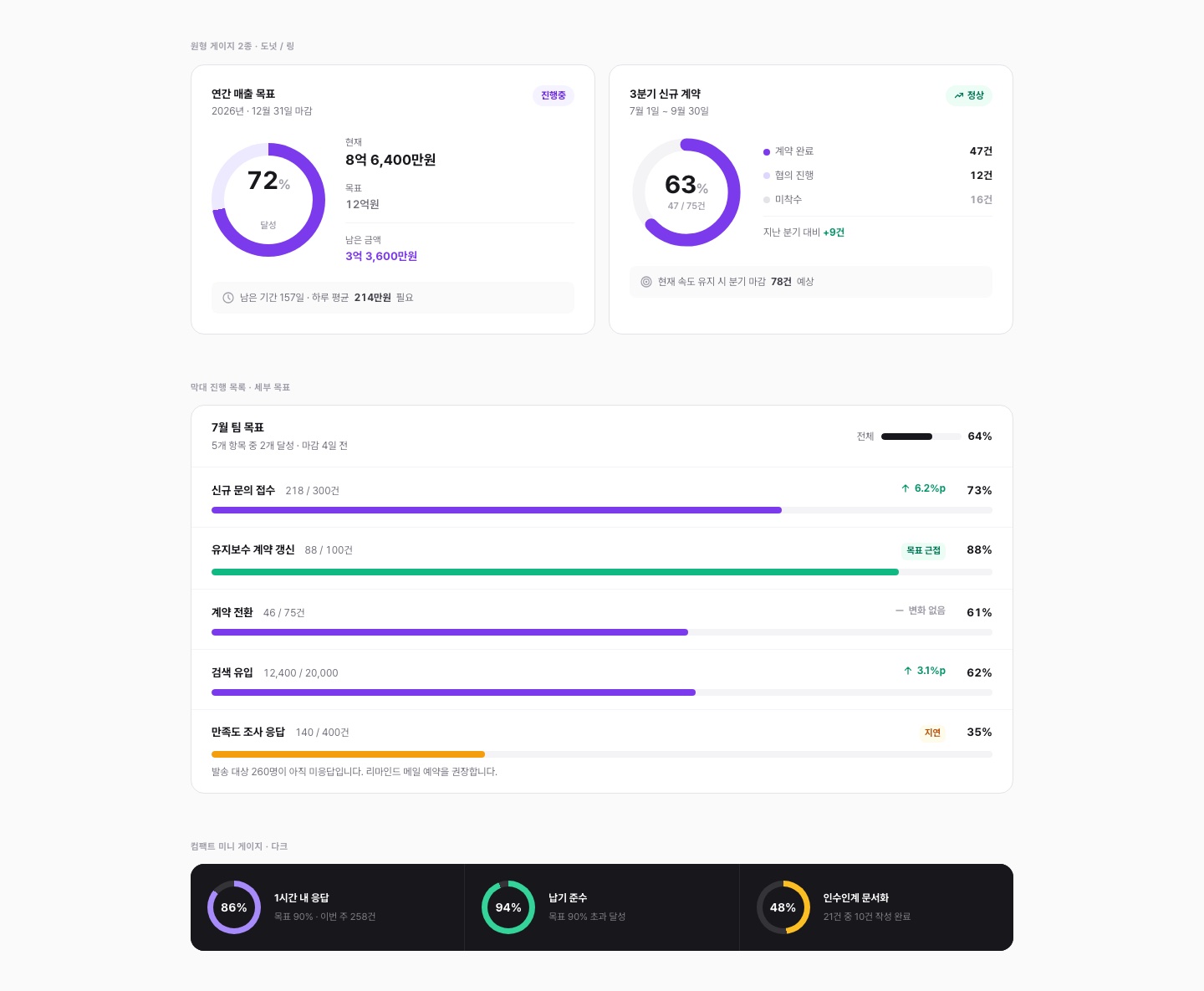The width and height of the screenshot is (1204, 991).
Task: Click the dash icon next to 변화 없음
Action: pyautogui.click(x=900, y=610)
